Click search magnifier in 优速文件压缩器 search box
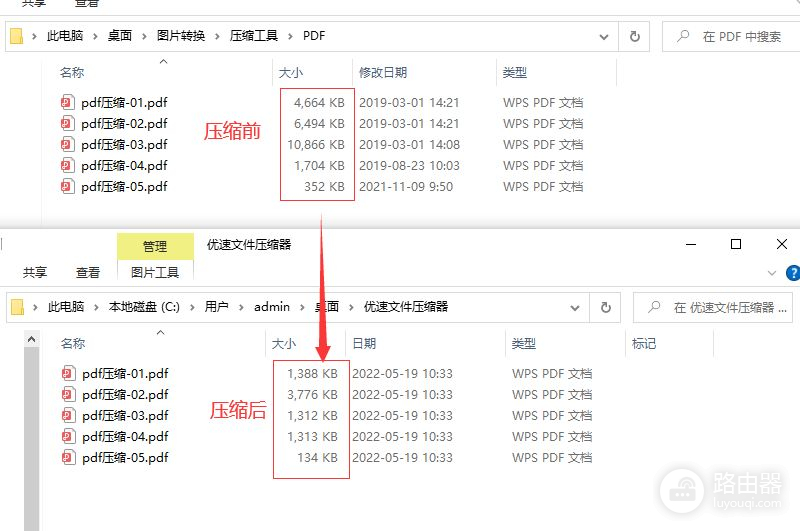Screen dimensions: 800x531 [654, 307]
